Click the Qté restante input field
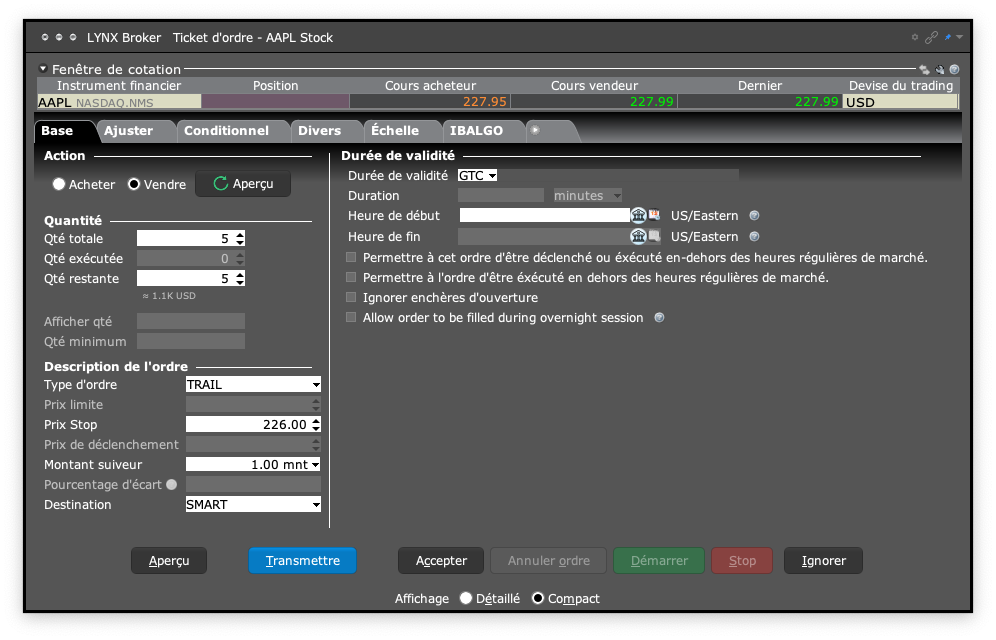996x640 pixels. (185, 278)
